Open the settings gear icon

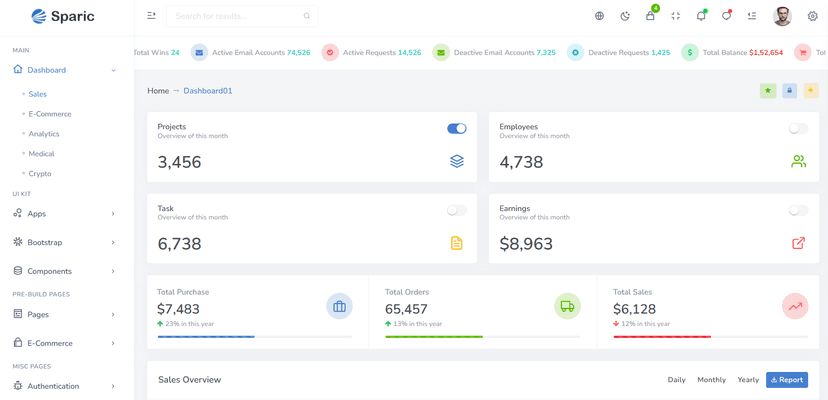(x=813, y=16)
